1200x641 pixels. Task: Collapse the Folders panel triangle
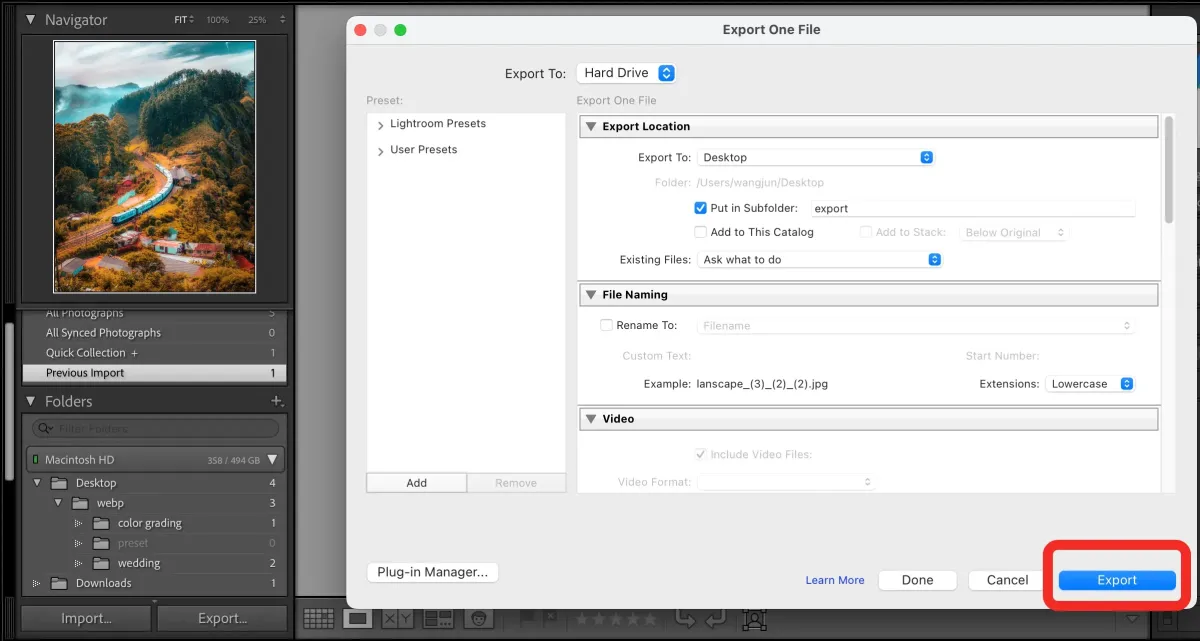tap(31, 401)
